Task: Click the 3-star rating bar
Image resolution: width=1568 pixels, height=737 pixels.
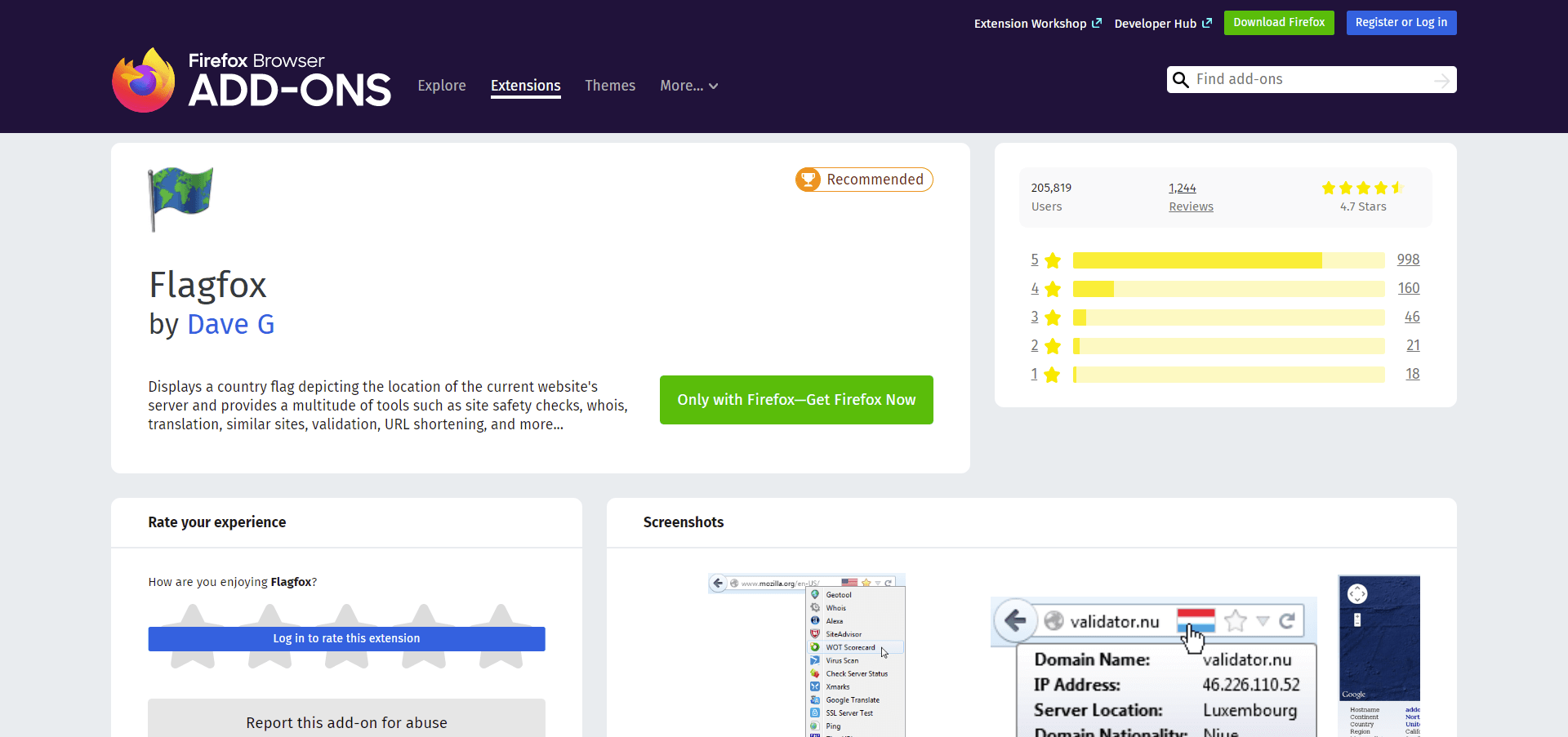Action: 1229,317
